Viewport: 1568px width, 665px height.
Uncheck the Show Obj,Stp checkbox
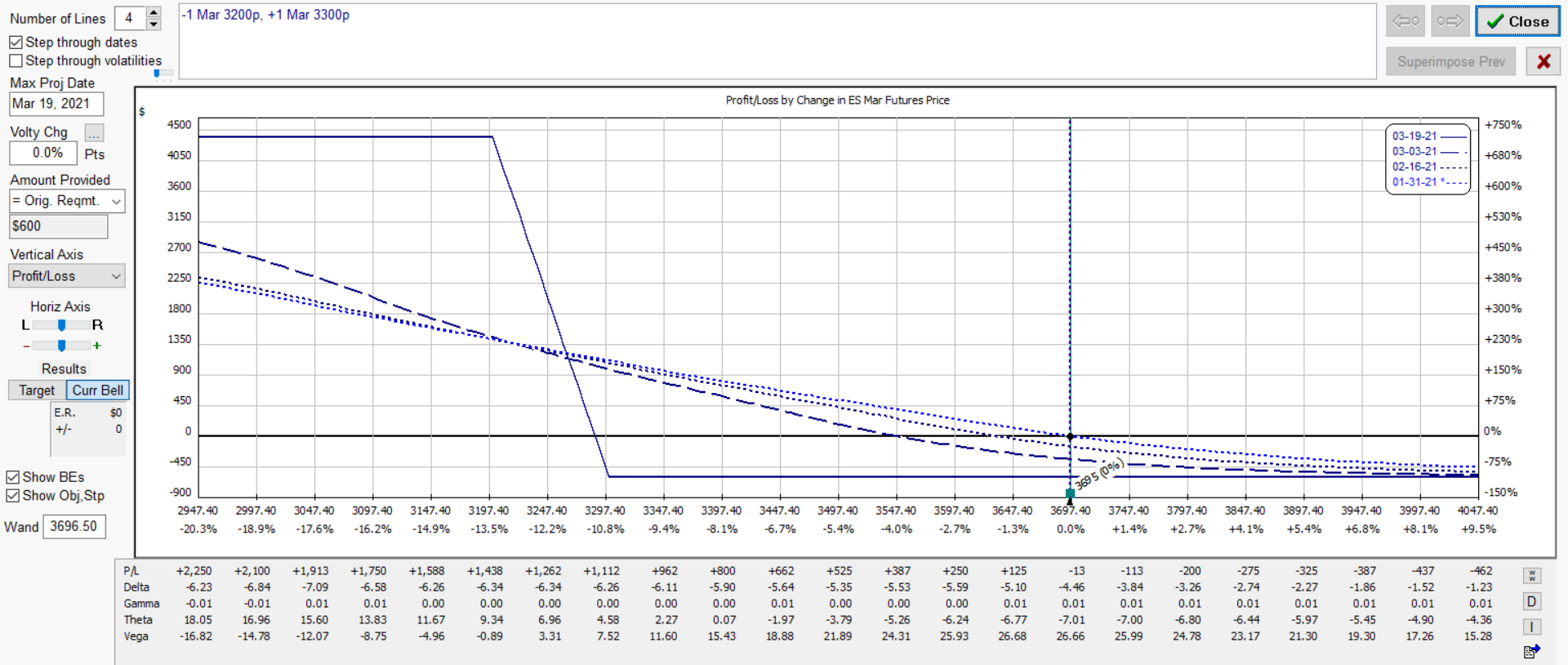pyautogui.click(x=12, y=496)
